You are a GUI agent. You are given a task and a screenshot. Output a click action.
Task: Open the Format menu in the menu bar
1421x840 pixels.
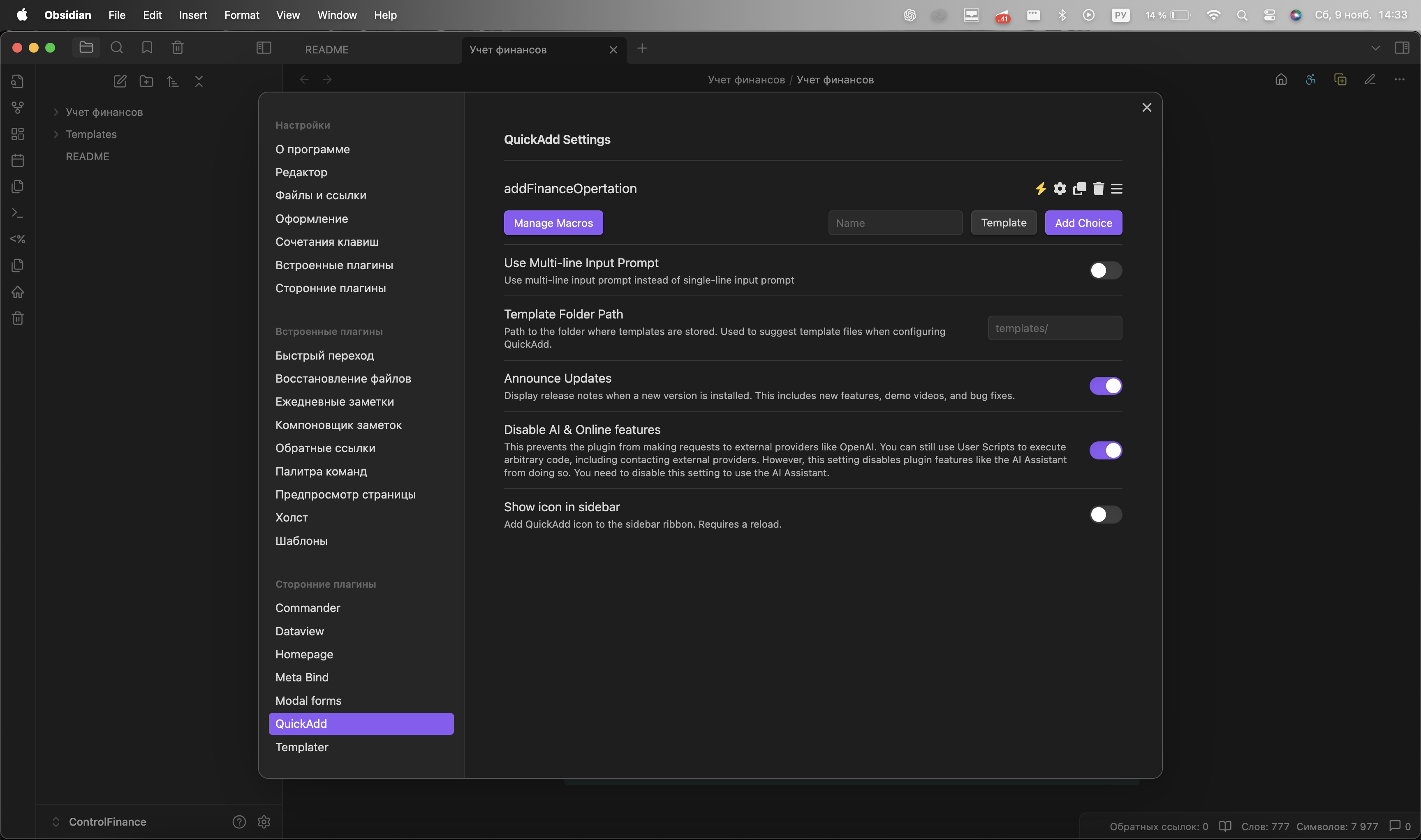[x=241, y=15]
